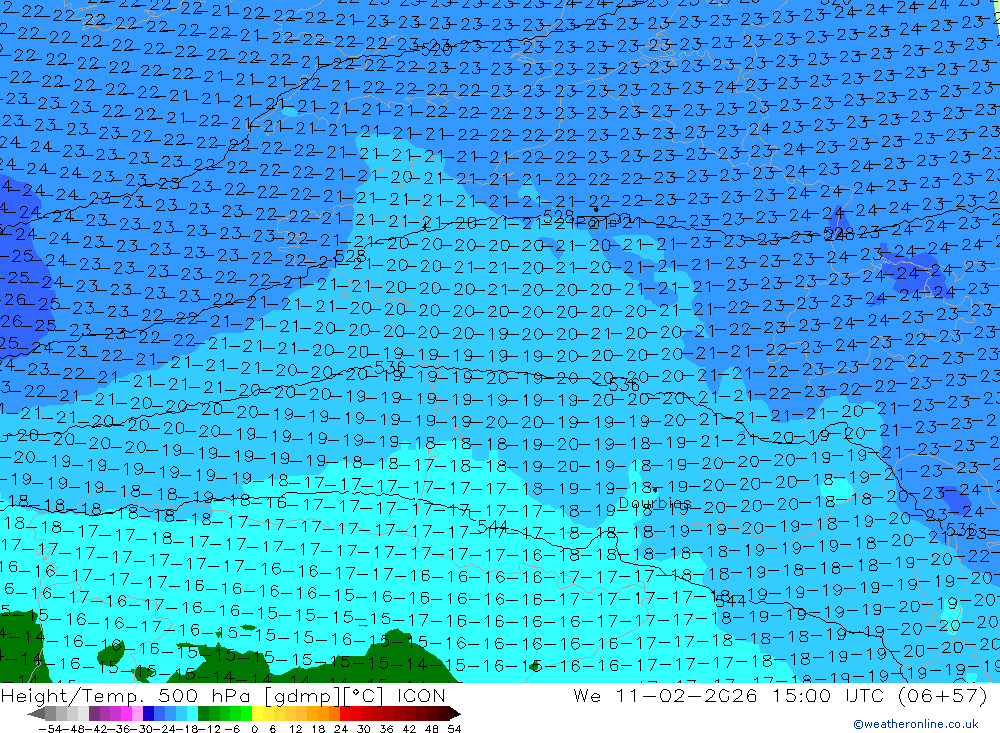Pick the bright yellow legend swatch above 0
This screenshot has width=1000, height=733.
(258, 714)
